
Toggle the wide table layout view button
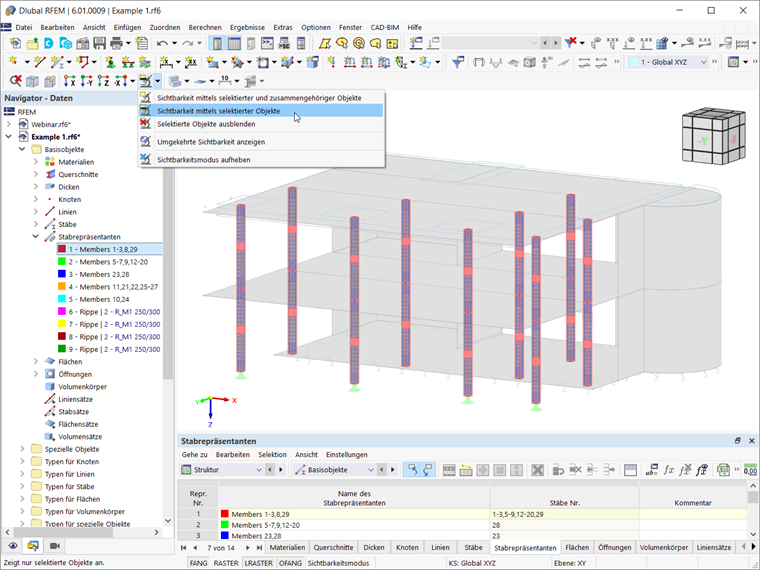(234, 44)
